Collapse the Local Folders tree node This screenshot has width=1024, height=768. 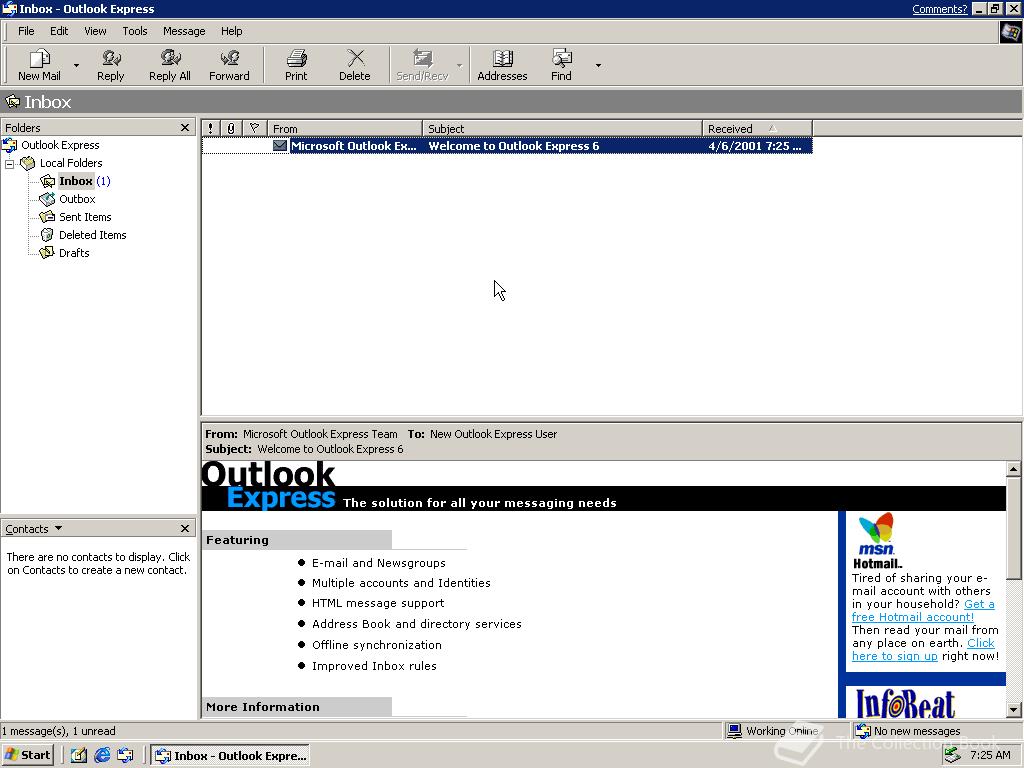tap(9, 163)
